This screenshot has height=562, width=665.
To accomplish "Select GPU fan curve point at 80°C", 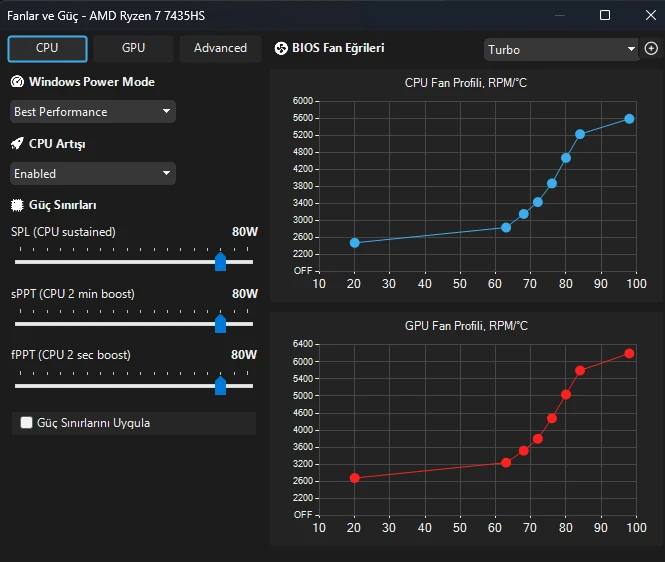I will click(566, 394).
